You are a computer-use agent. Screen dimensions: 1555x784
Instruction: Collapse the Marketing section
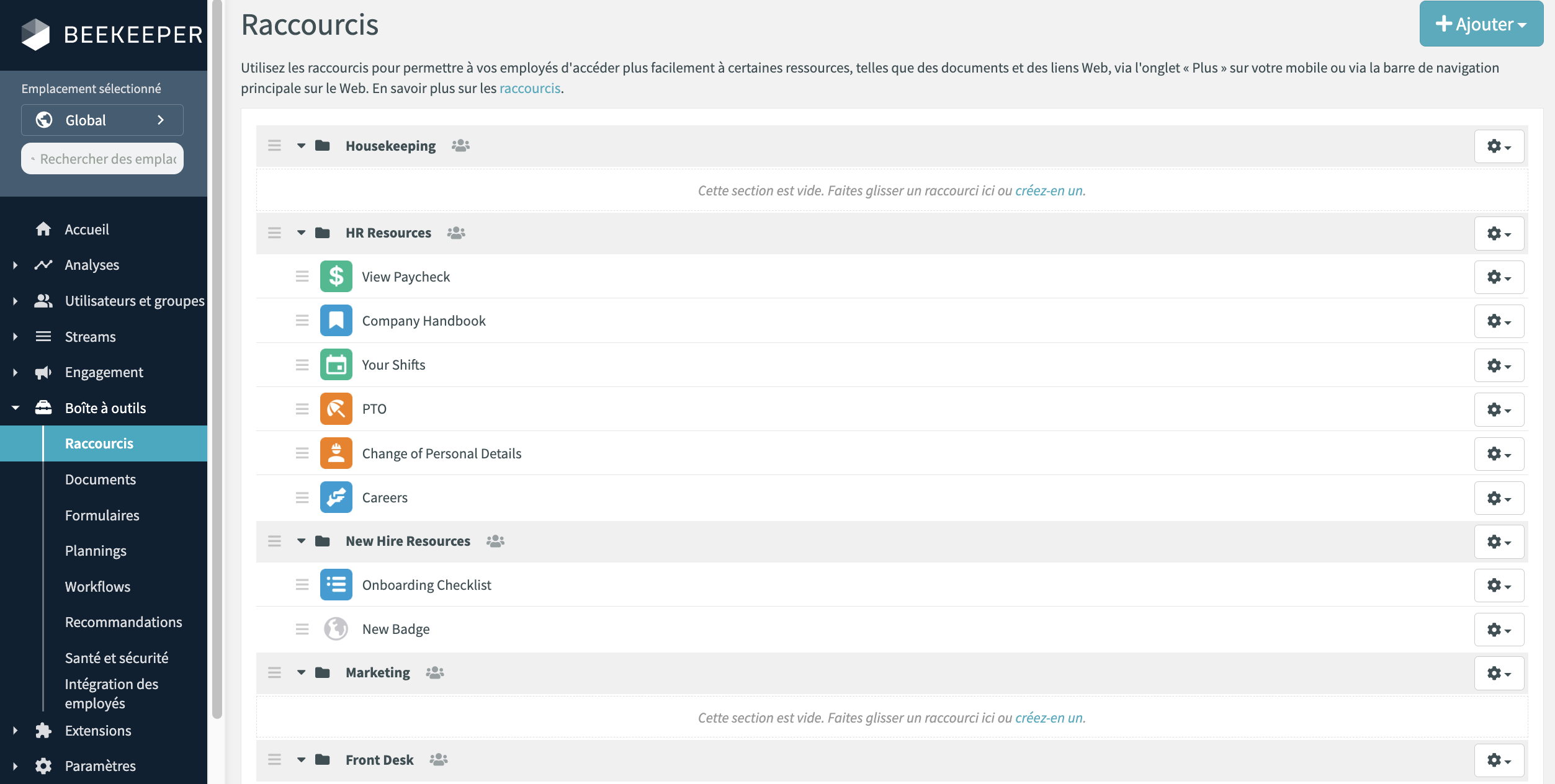[x=301, y=672]
